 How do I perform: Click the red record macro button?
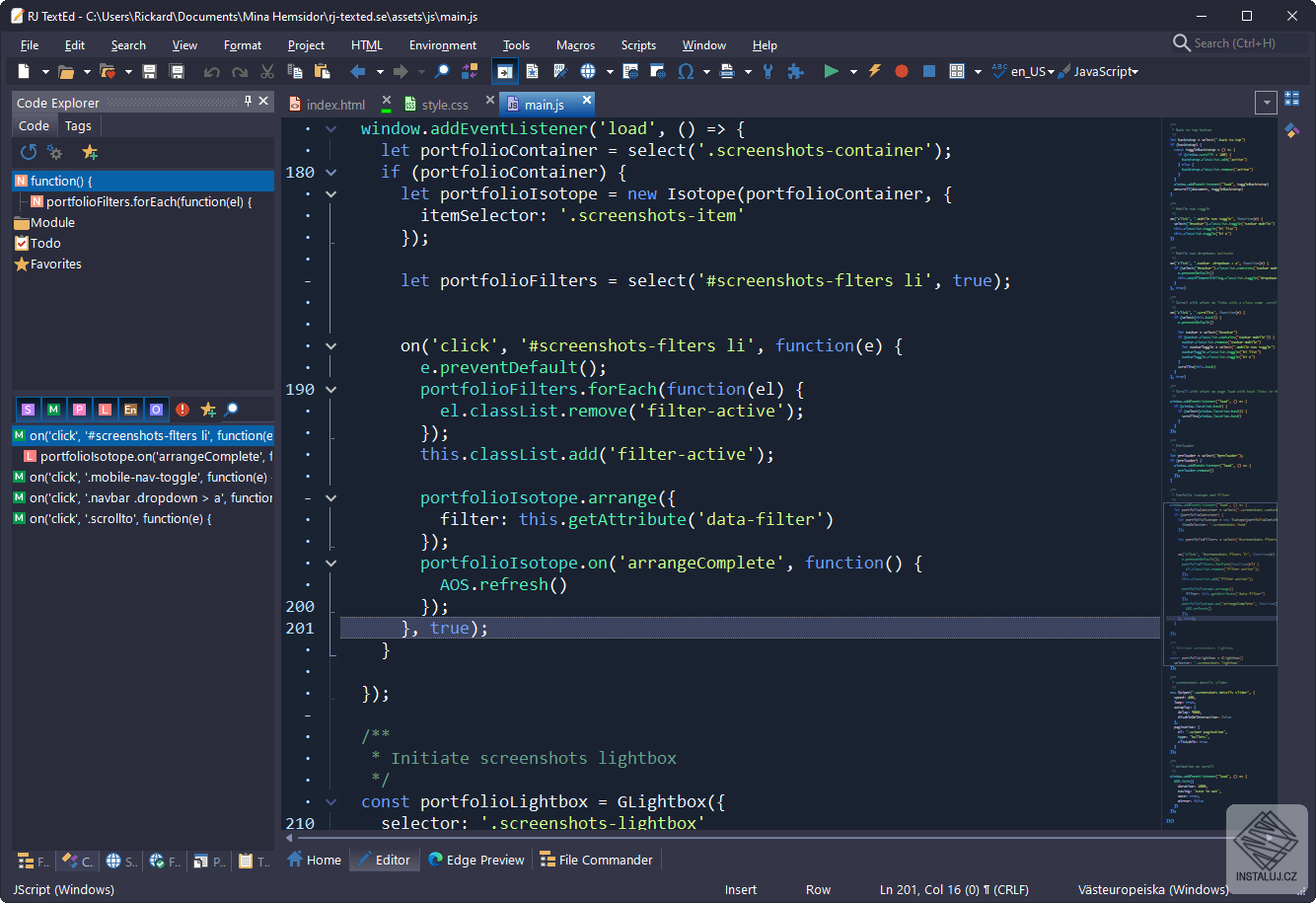901,72
